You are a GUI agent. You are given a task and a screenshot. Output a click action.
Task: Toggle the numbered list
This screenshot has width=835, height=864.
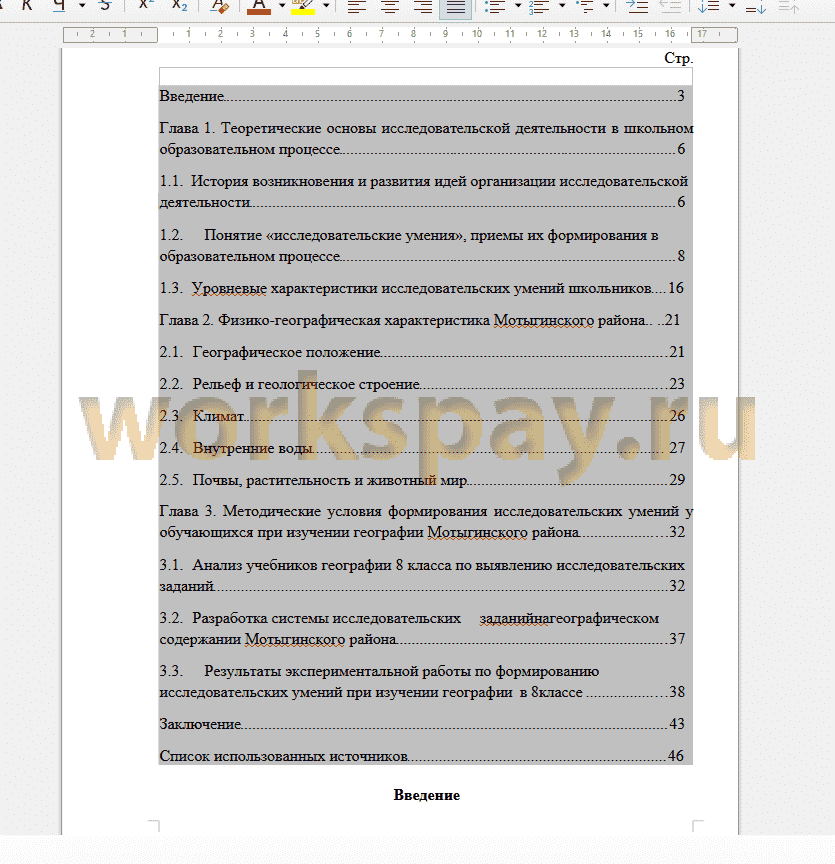coord(539,7)
